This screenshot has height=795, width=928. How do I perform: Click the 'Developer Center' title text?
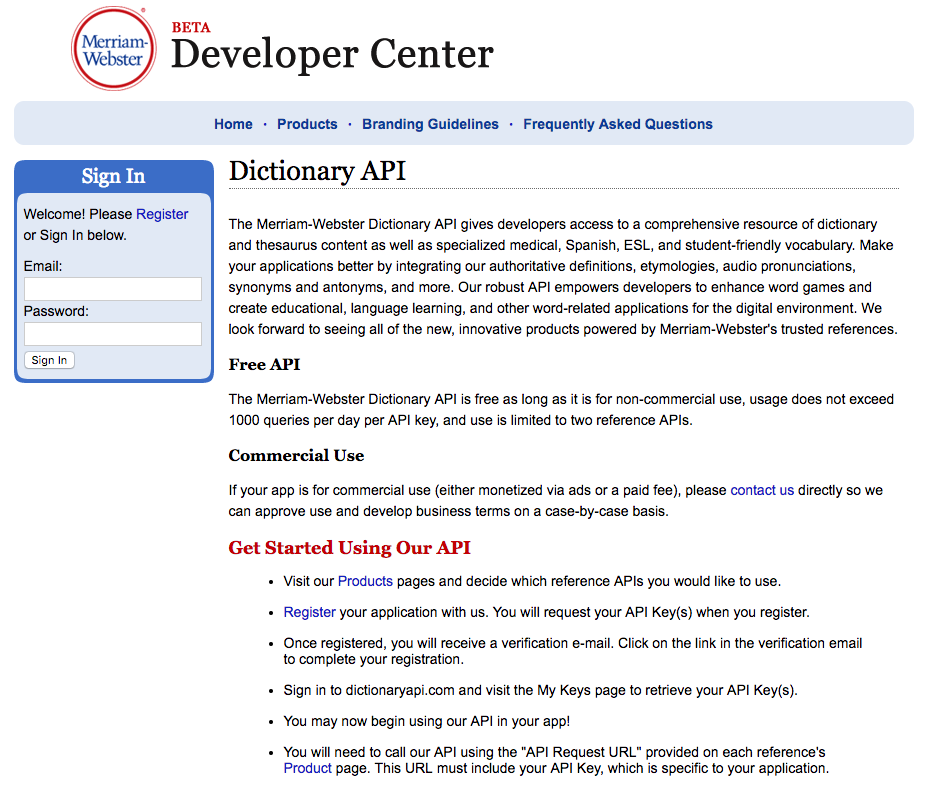332,54
